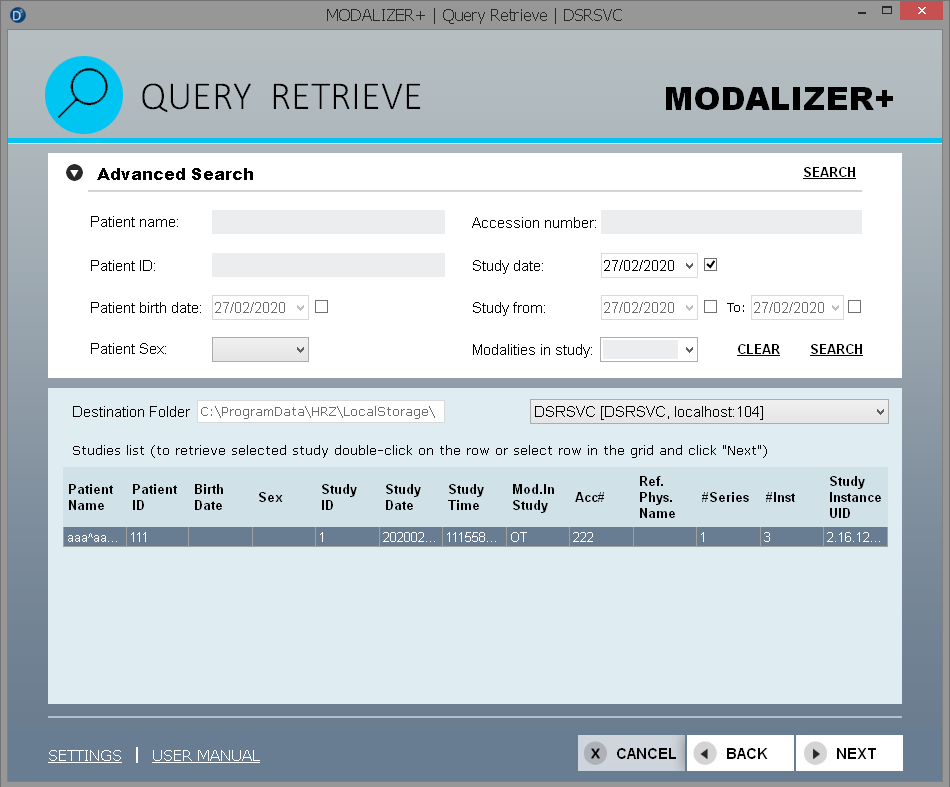The height and width of the screenshot is (787, 950).
Task: Click the X icon on the Cancel button
Action: point(595,754)
